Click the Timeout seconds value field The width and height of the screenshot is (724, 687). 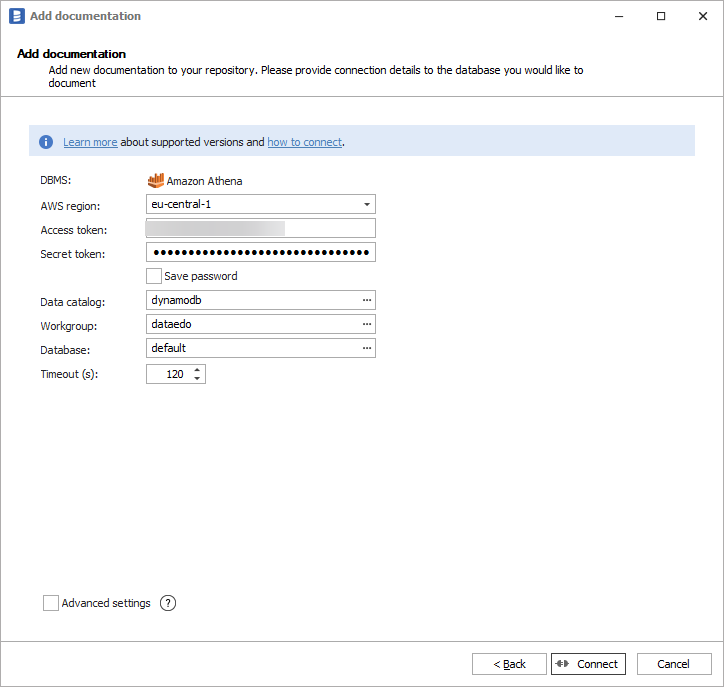(x=167, y=373)
